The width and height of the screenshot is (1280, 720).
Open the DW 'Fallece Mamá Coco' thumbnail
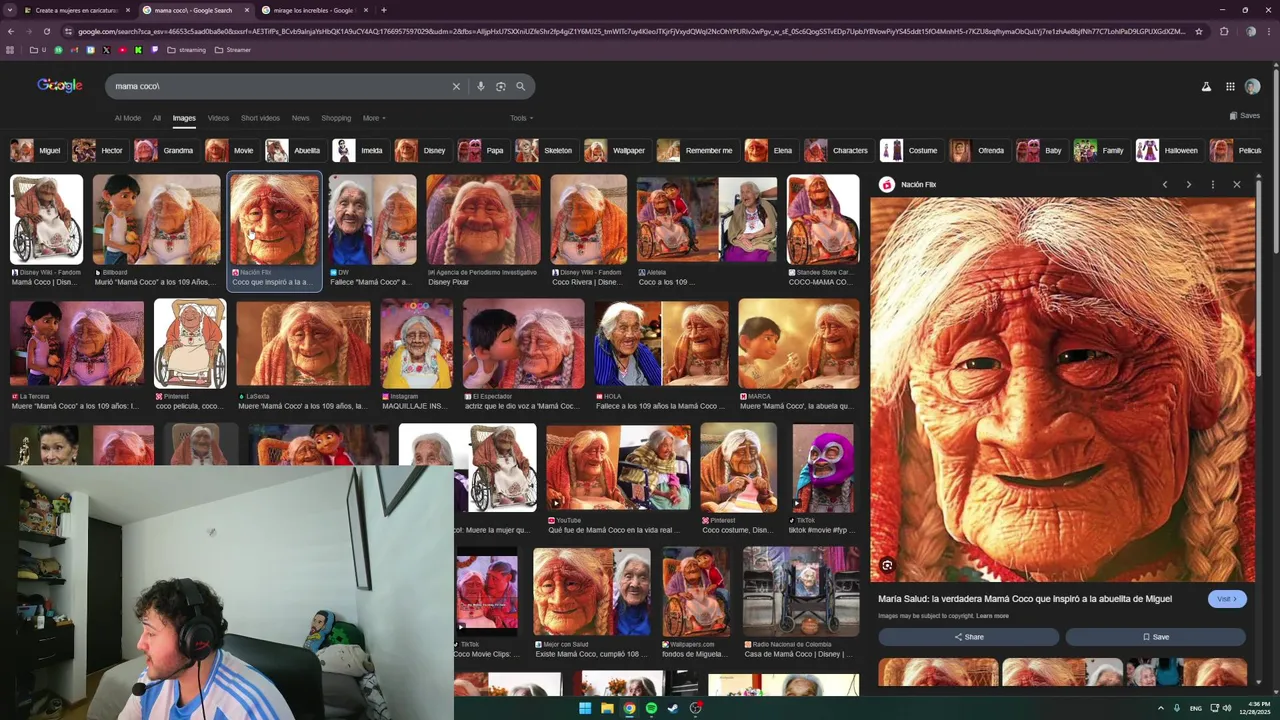tap(372, 220)
